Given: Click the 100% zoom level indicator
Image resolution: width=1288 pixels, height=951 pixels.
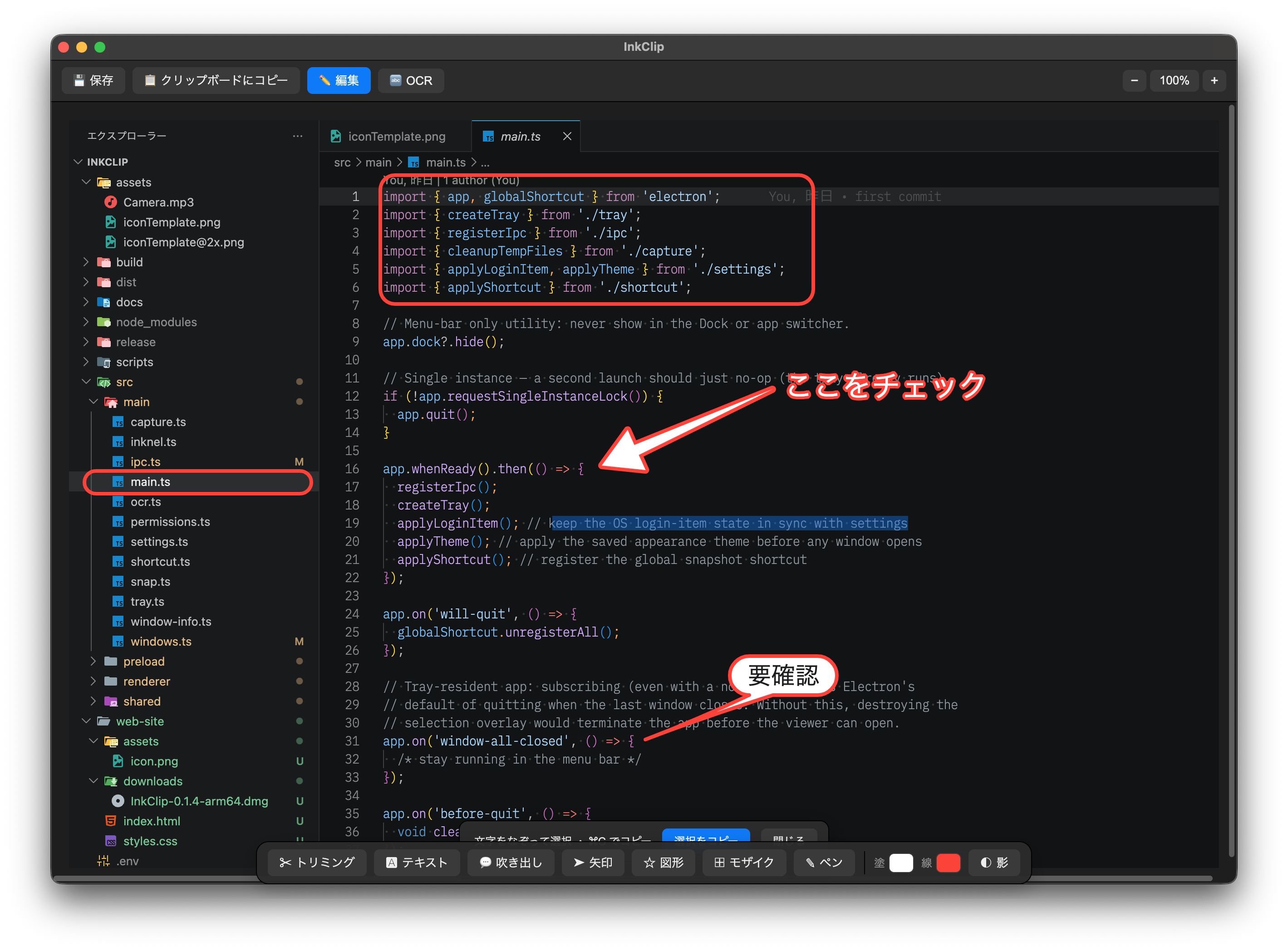Looking at the screenshot, I should point(1174,81).
